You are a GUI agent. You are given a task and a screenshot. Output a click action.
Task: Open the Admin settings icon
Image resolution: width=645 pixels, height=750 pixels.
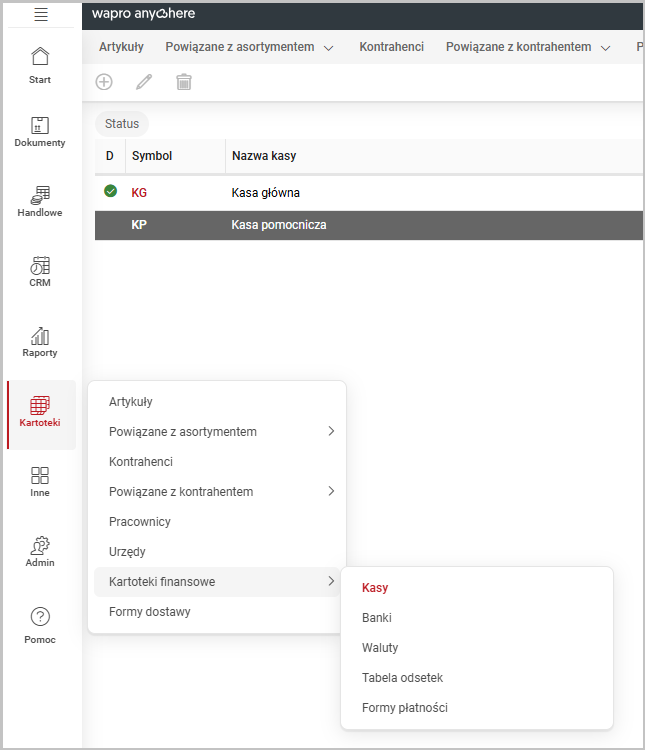40,552
